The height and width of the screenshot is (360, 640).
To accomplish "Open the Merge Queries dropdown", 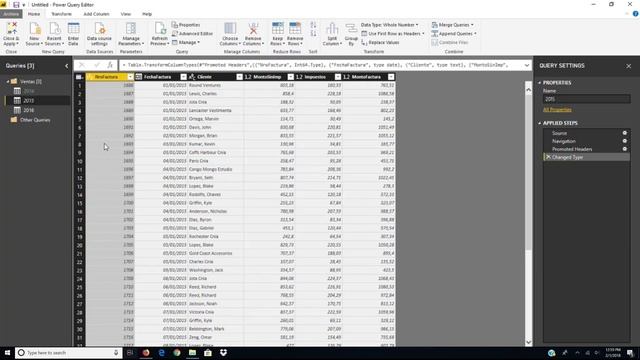I will pos(453,25).
